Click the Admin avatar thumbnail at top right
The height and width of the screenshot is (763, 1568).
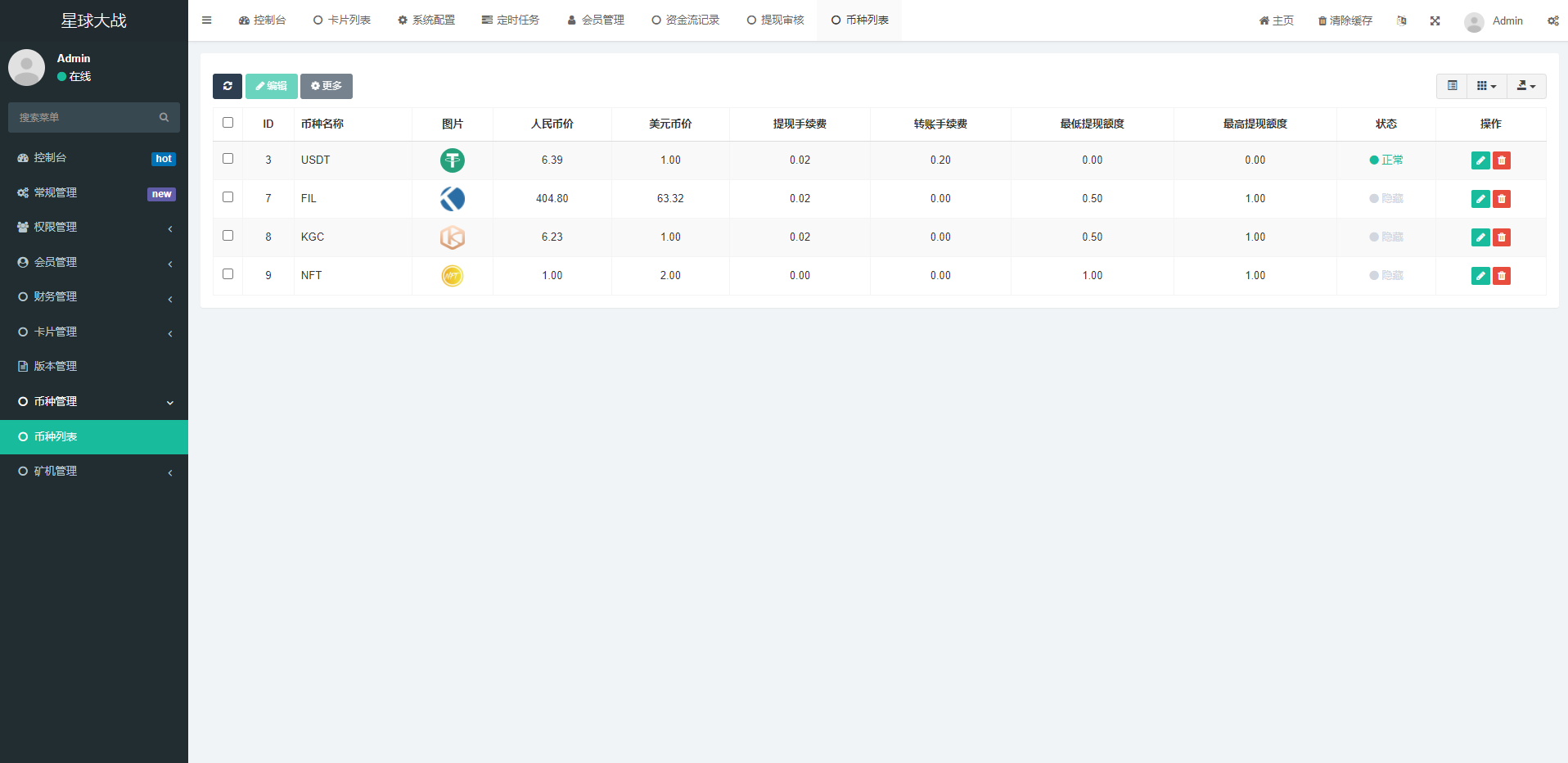(1473, 21)
